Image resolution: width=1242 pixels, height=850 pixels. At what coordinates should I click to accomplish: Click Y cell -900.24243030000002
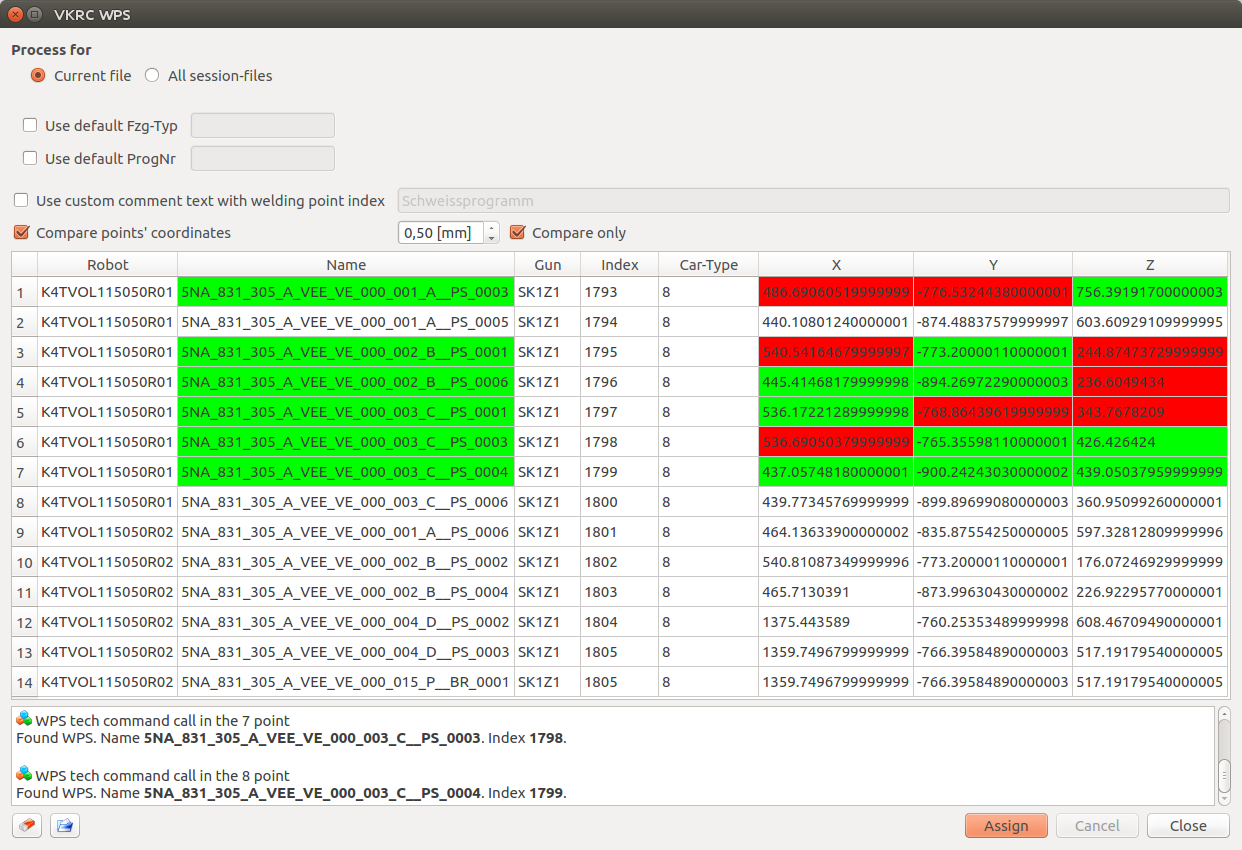(993, 472)
